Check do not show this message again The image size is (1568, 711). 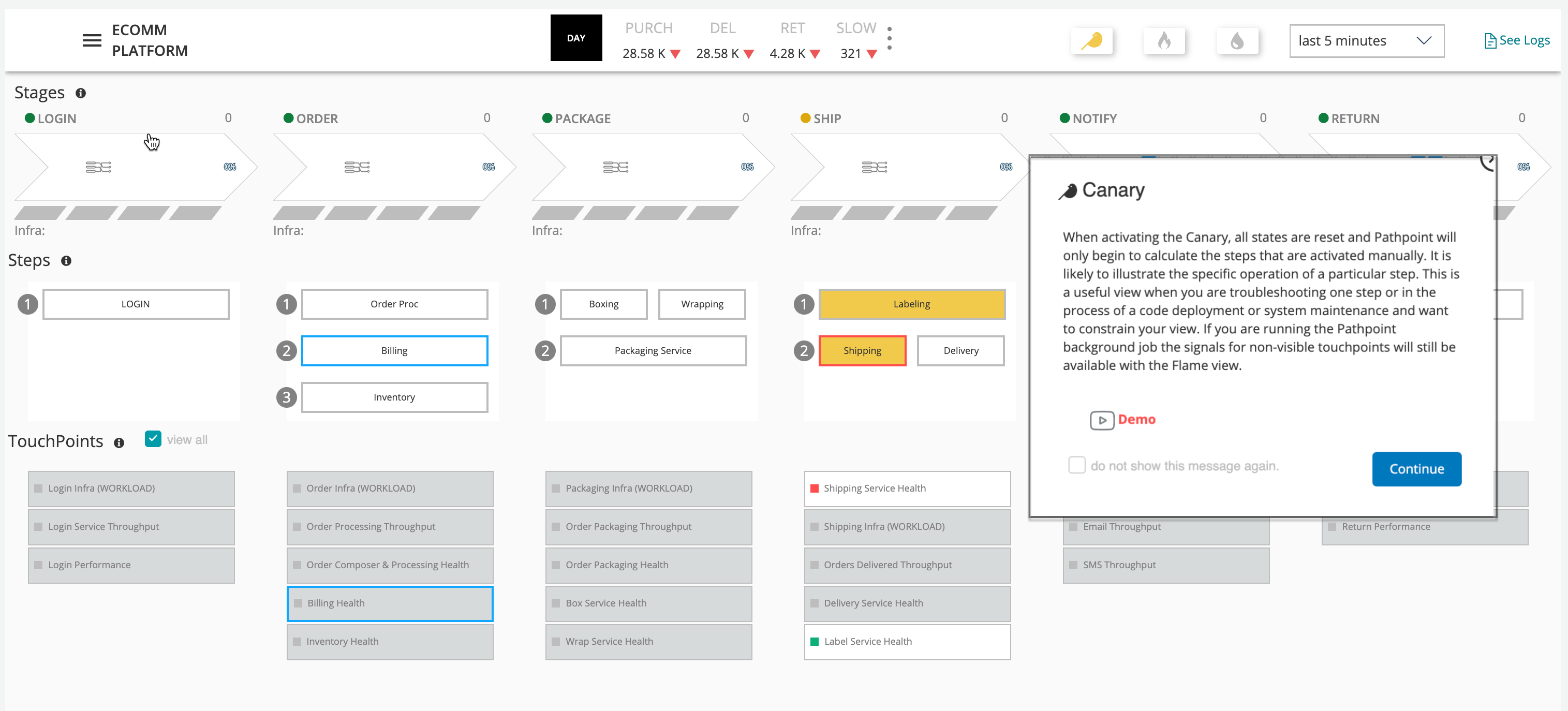[1076, 465]
